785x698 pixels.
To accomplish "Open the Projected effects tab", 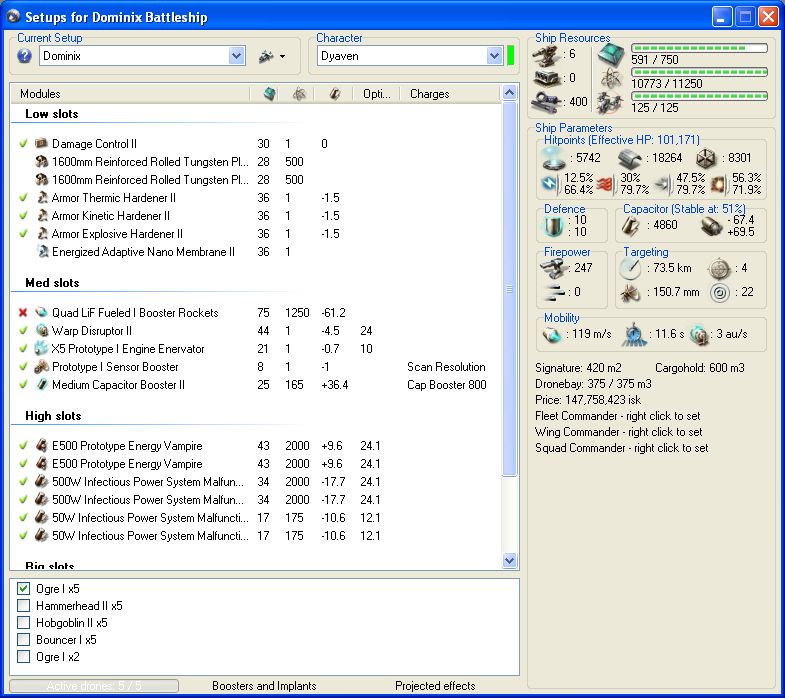I will tap(435, 686).
